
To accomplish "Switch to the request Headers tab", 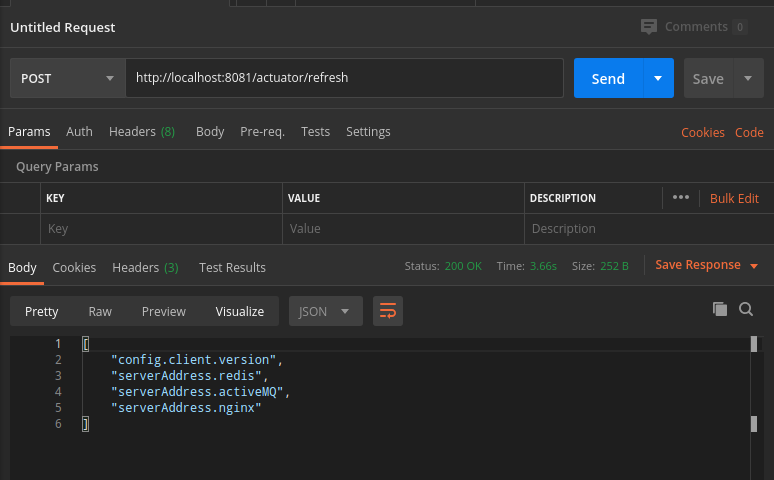I will coord(141,132).
